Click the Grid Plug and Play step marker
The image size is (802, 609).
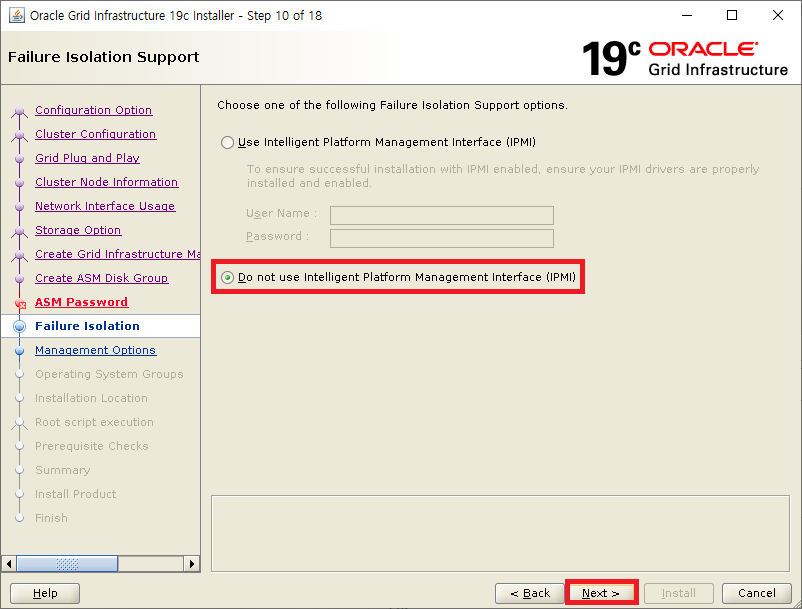click(19, 159)
